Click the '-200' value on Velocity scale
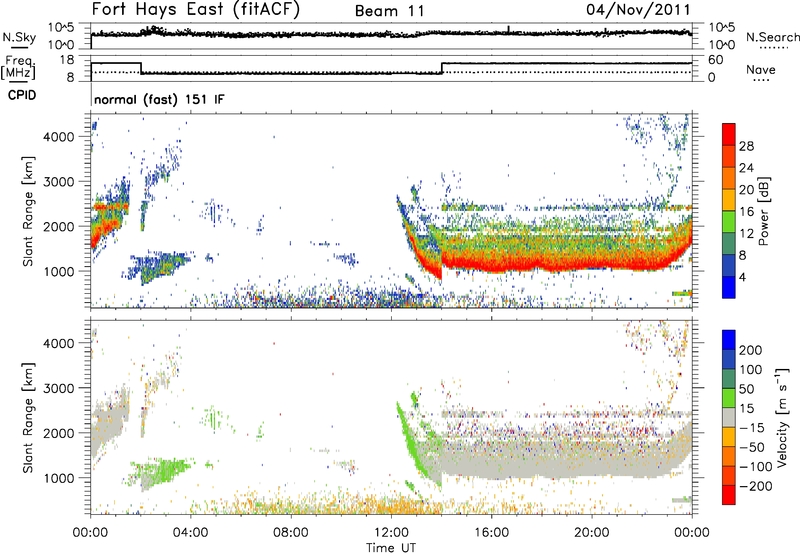800x554 pixels. [x=754, y=486]
